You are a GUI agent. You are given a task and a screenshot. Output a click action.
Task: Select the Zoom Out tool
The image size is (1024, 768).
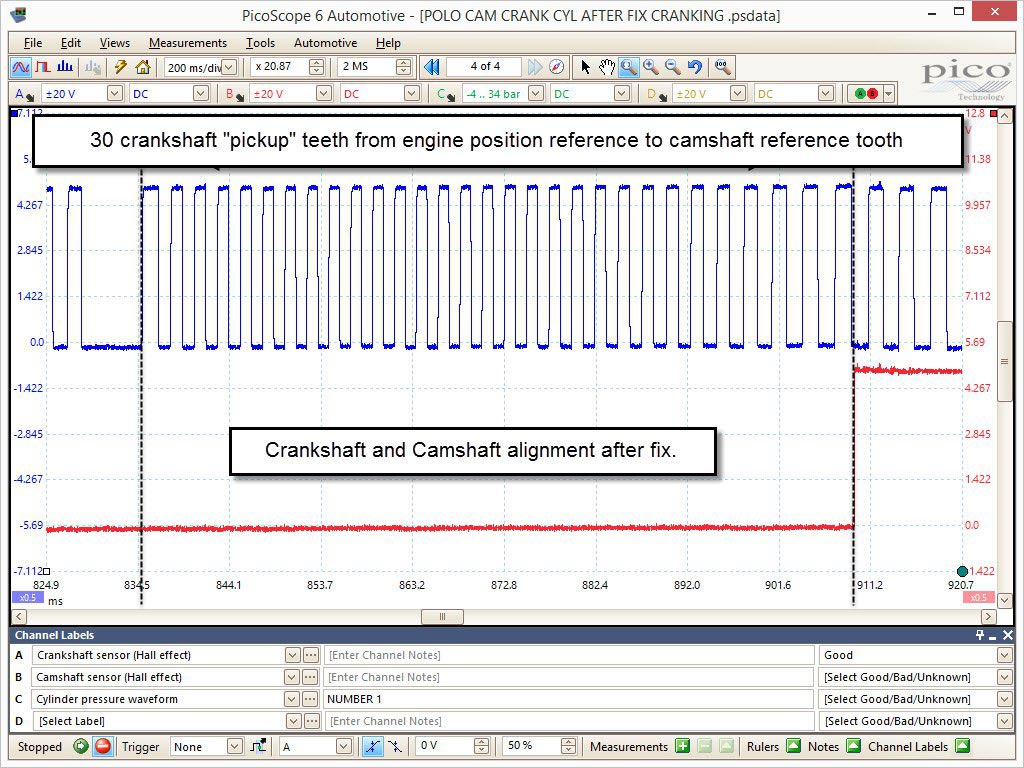coord(673,67)
